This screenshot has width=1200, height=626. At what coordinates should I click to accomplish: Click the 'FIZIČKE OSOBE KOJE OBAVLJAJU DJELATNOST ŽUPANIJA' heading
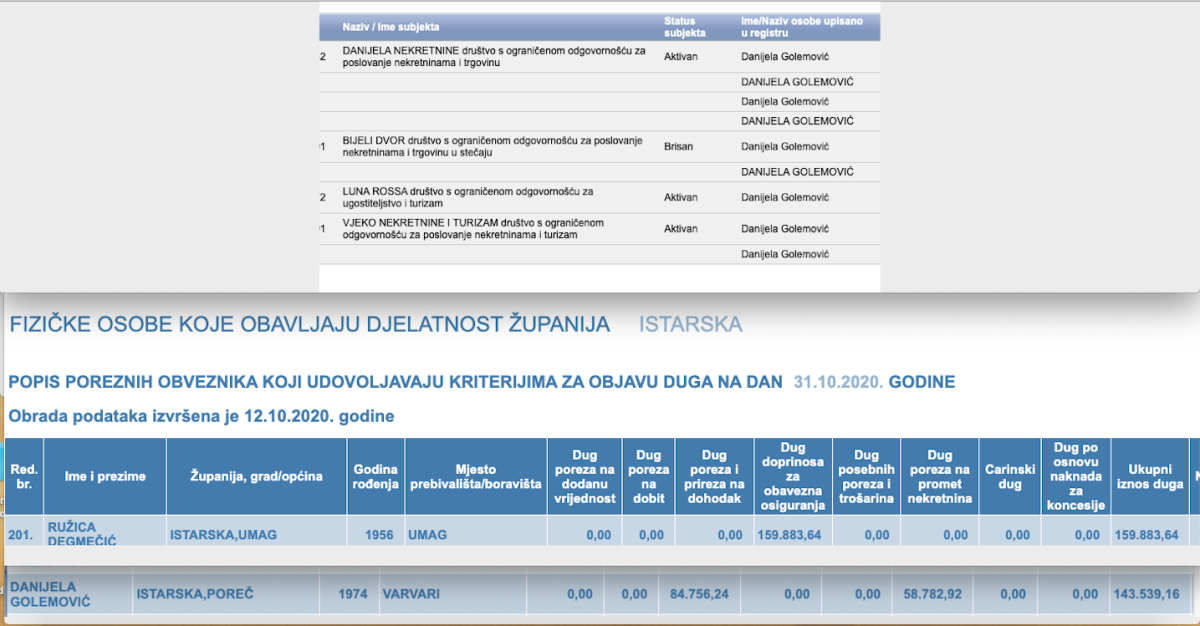click(x=309, y=324)
